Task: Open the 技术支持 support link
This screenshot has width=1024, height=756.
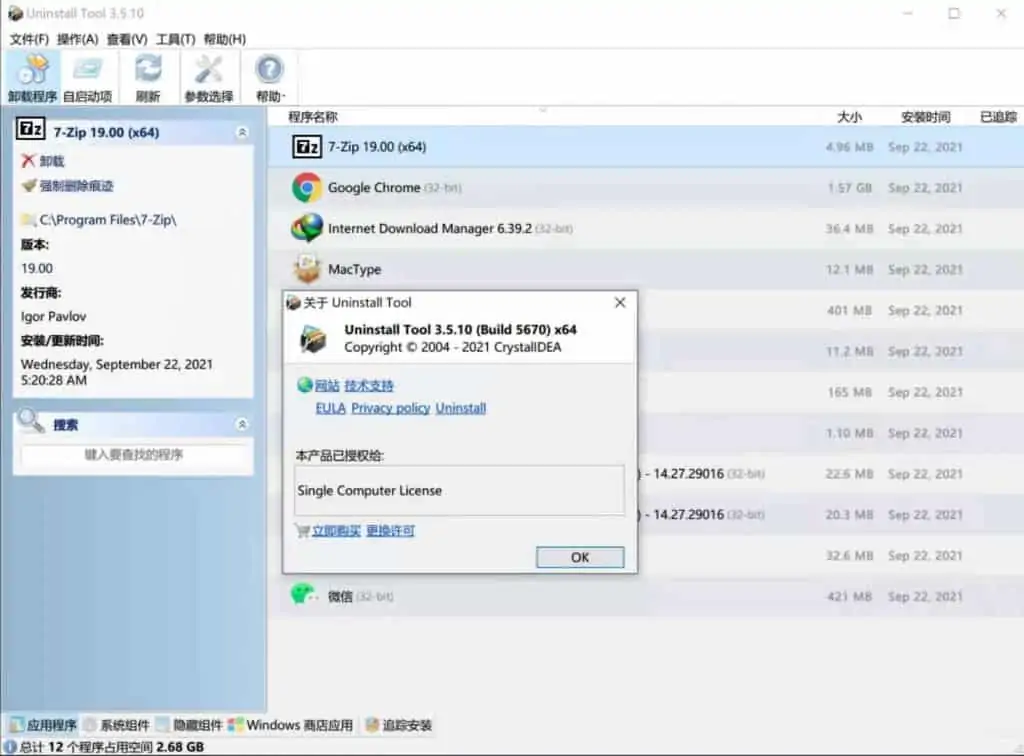Action: pyautogui.click(x=369, y=386)
